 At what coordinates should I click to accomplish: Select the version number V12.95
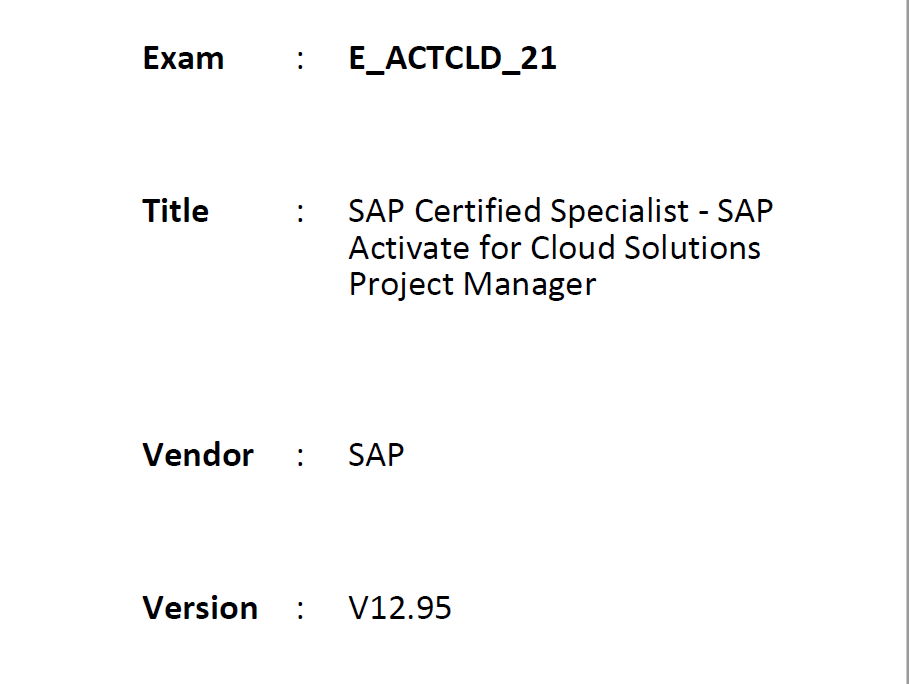(x=400, y=608)
